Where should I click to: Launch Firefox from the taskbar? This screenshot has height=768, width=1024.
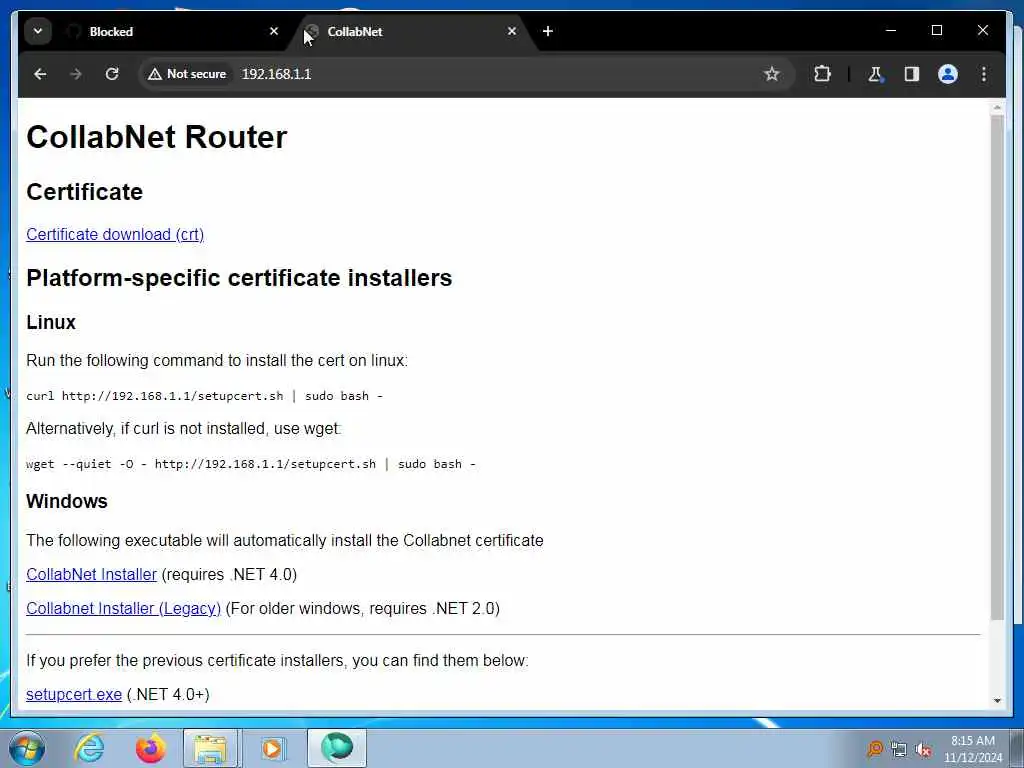(x=150, y=748)
